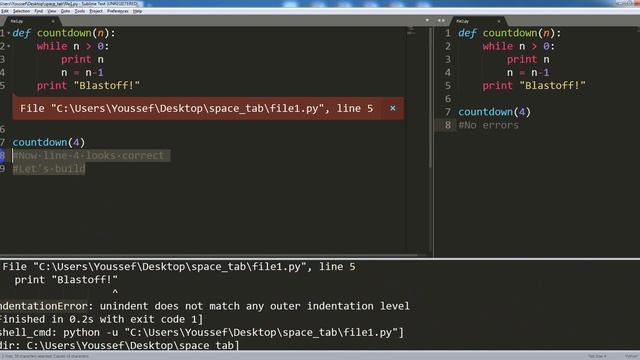This screenshot has width=640, height=360.
Task: Open the Edit menu
Action: [5, 11]
